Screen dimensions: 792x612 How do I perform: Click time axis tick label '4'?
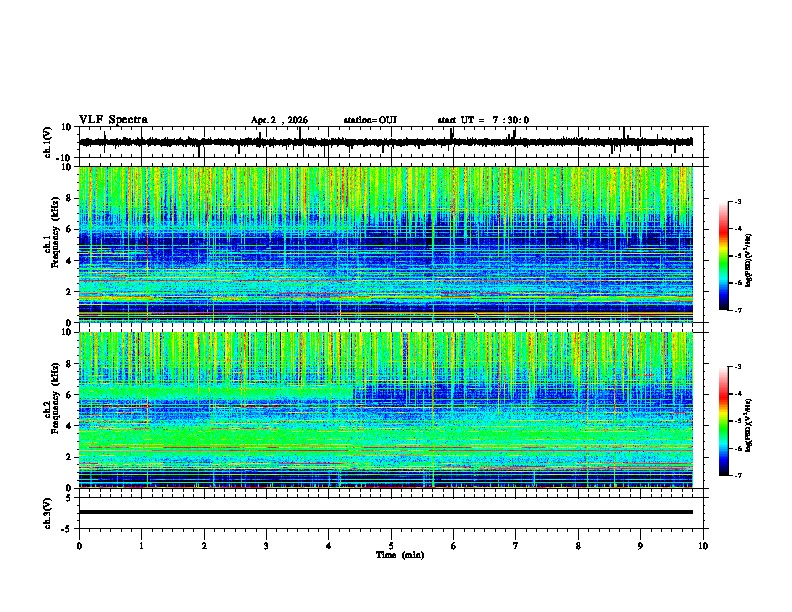(x=329, y=546)
